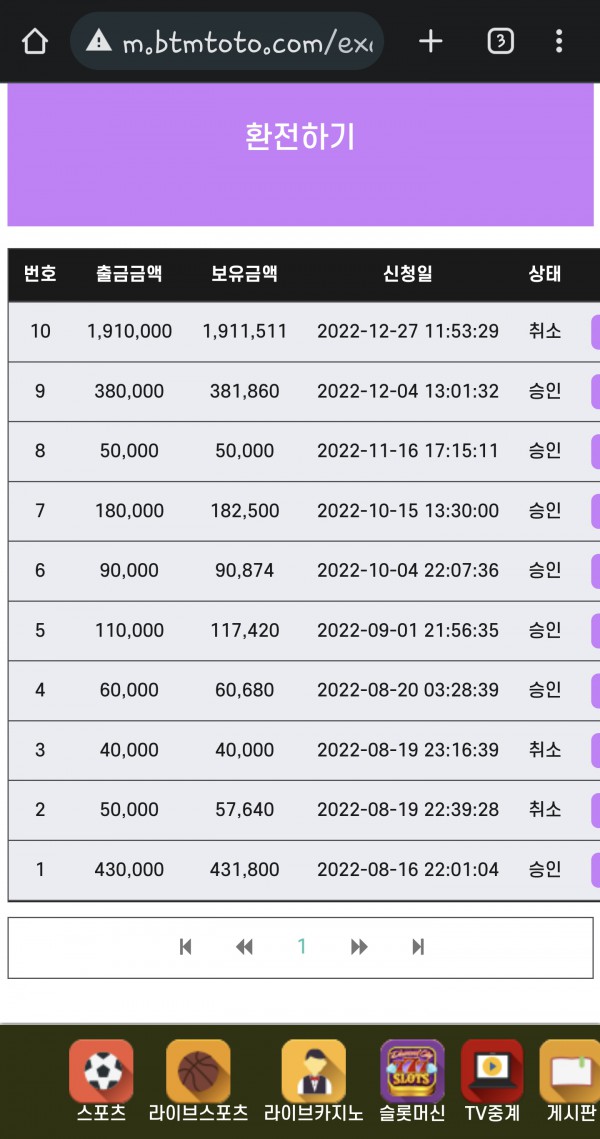Go to the first page of results
600x1139 pixels.
pyautogui.click(x=185, y=947)
